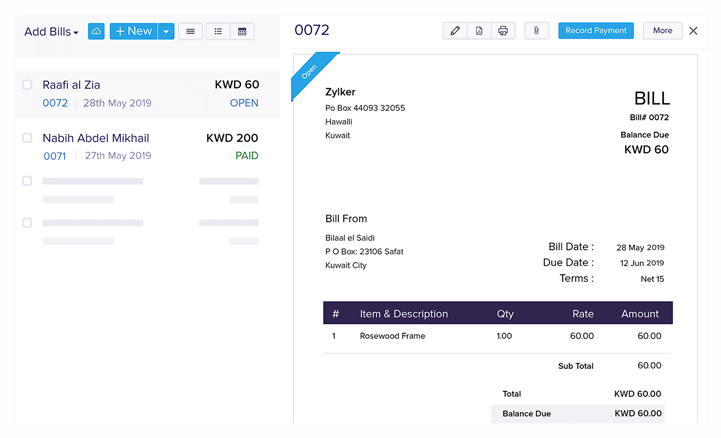This screenshot has width=721, height=438.
Task: Click the PAID status of bill 0071
Action: [x=247, y=156]
